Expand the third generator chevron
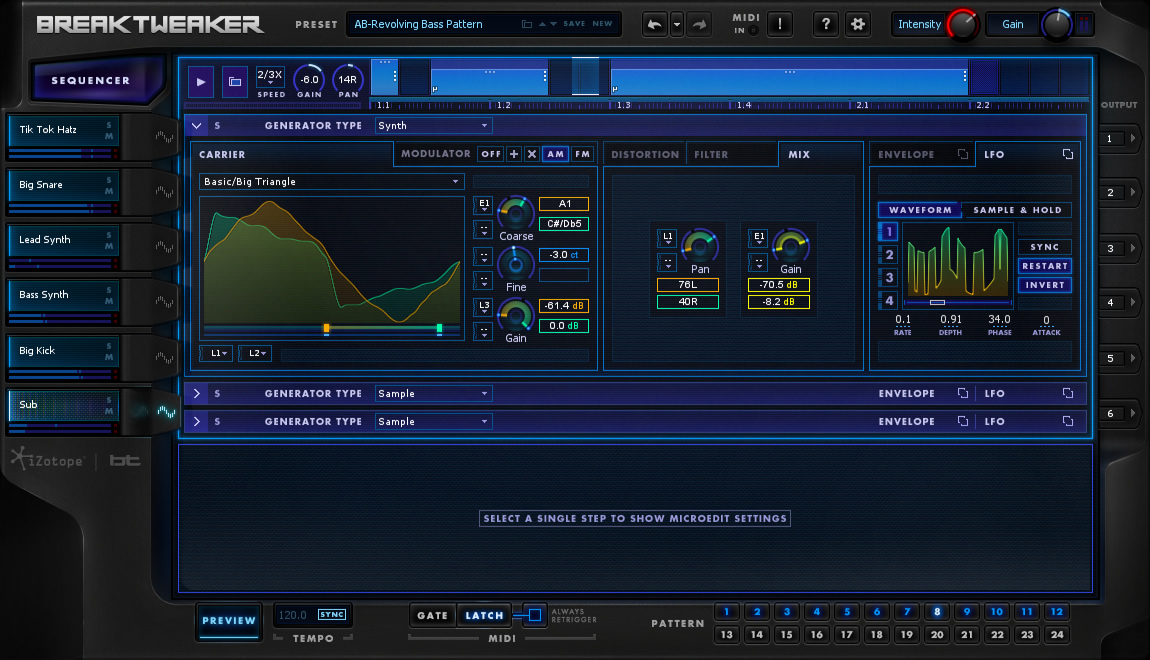1150x660 pixels. 197,422
